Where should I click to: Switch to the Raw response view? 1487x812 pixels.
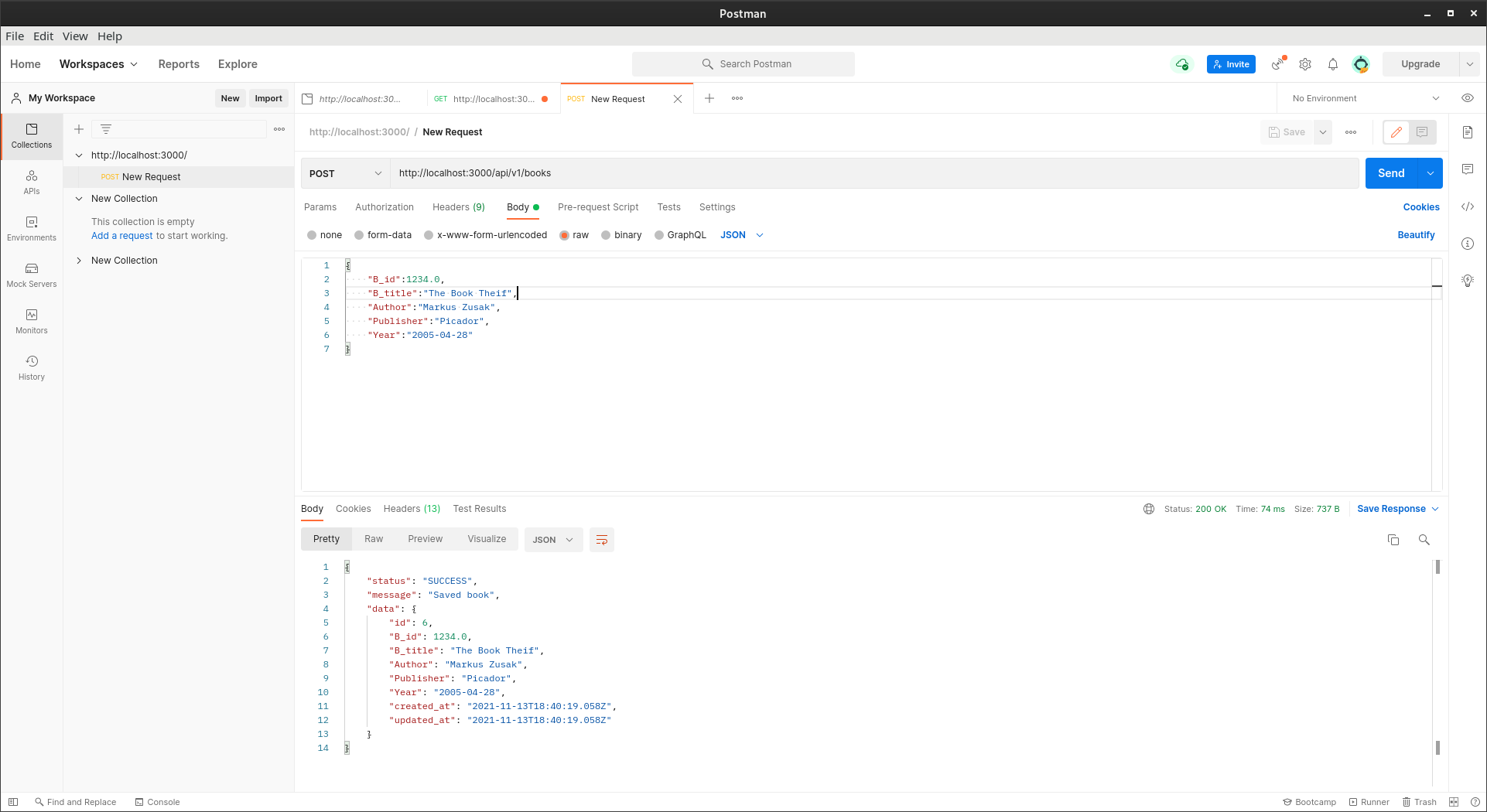tap(374, 539)
